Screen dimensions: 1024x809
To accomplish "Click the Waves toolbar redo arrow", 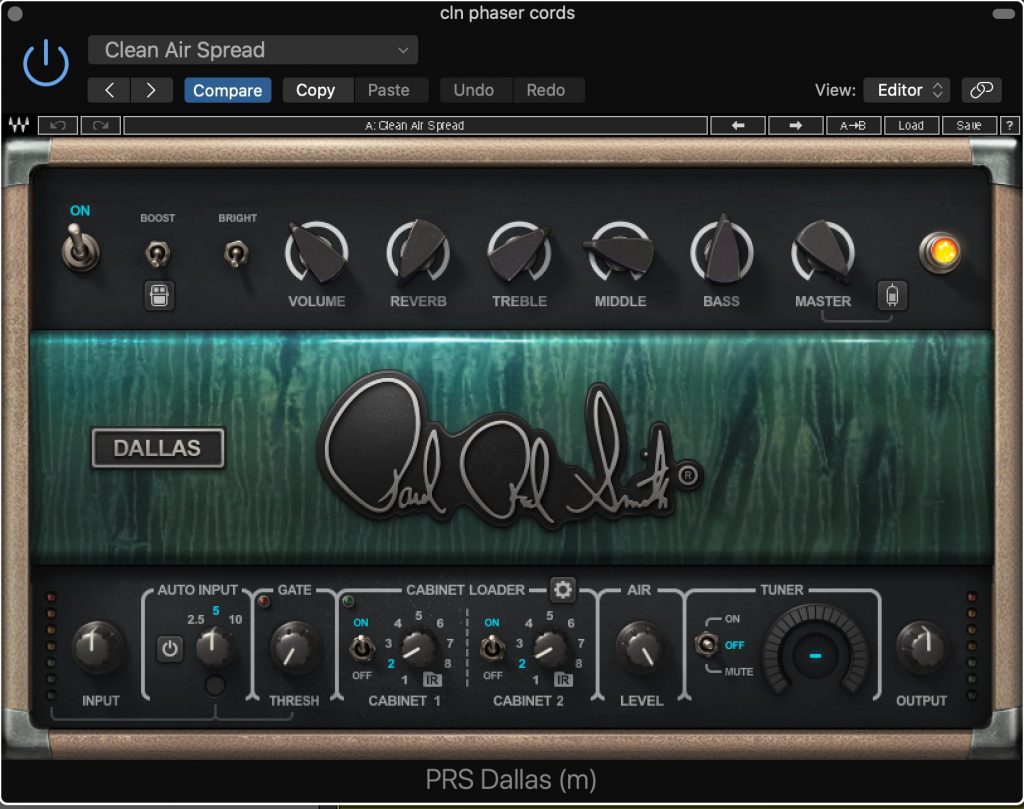I will [x=100, y=125].
